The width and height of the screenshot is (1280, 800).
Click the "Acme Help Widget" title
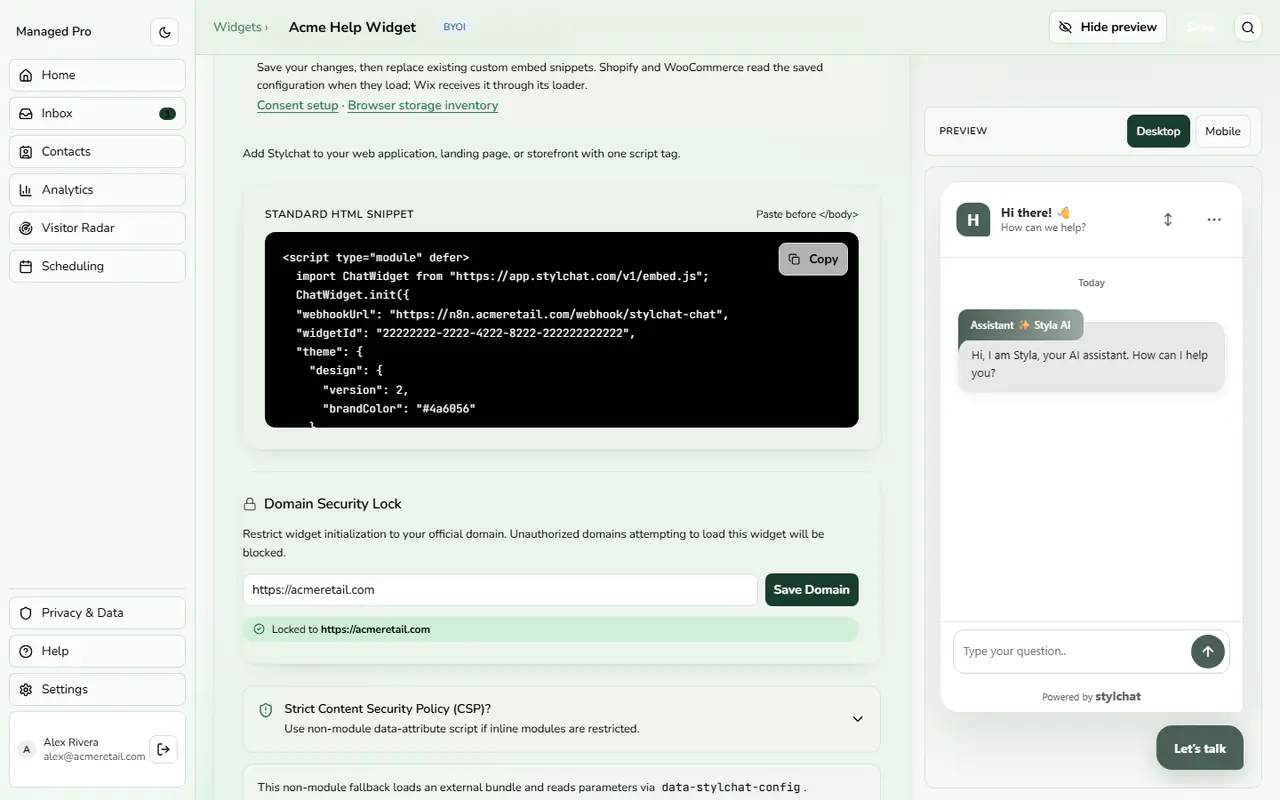click(x=352, y=27)
